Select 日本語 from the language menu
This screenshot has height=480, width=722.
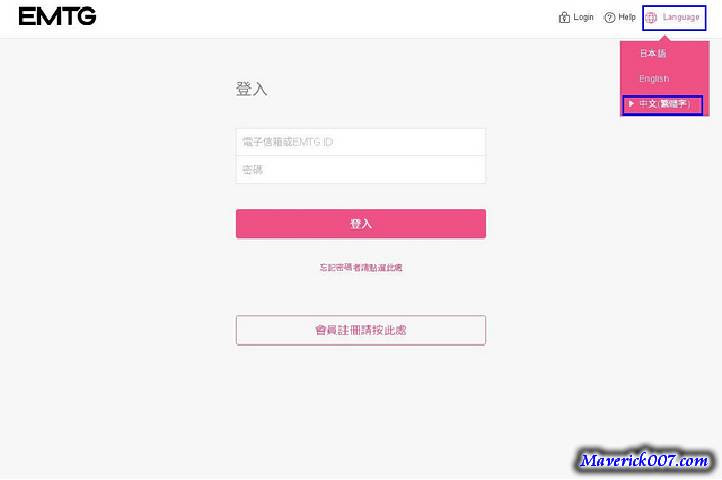tap(653, 53)
